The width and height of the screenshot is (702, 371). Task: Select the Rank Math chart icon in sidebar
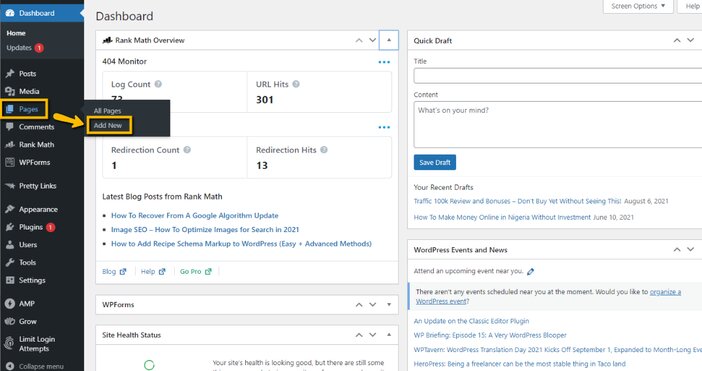10,145
